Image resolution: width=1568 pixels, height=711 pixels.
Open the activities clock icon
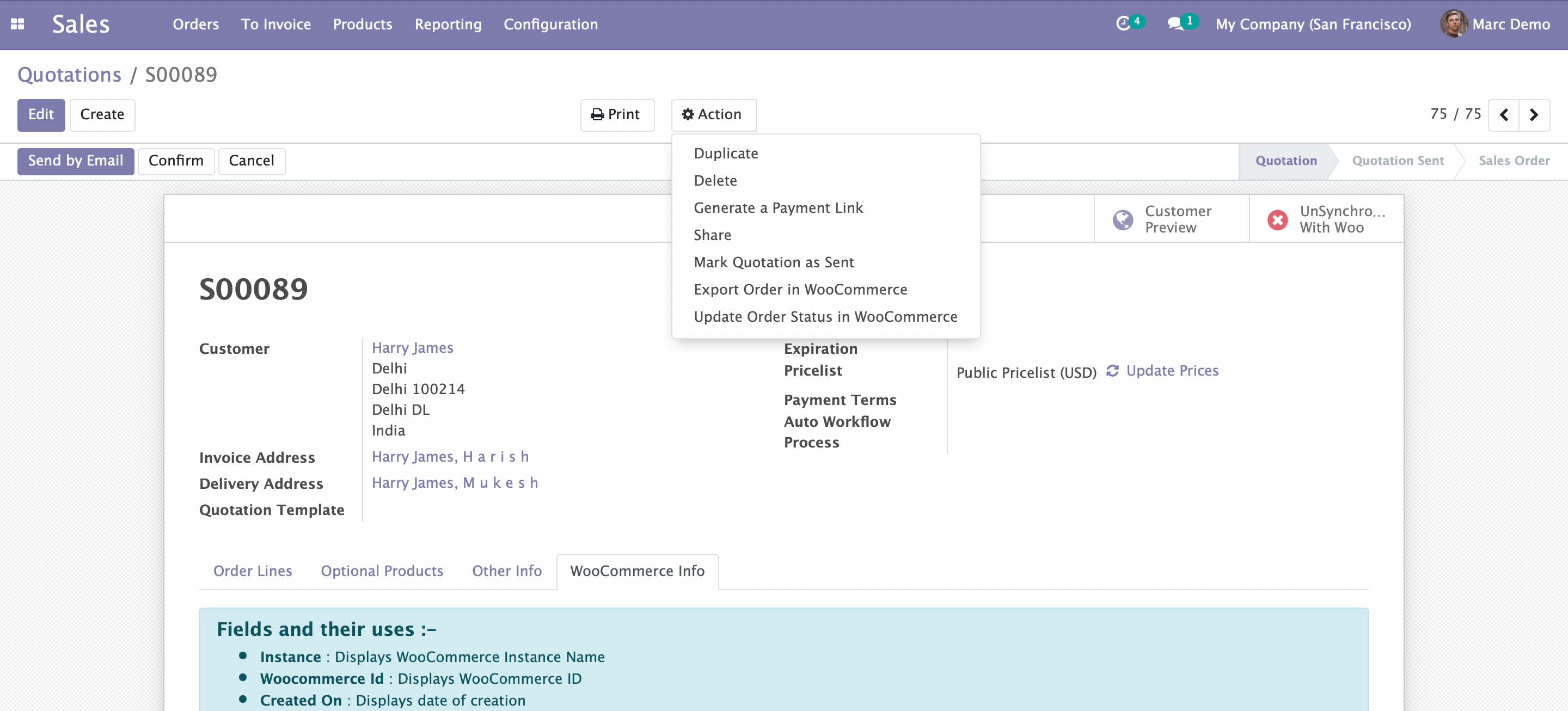point(1123,24)
